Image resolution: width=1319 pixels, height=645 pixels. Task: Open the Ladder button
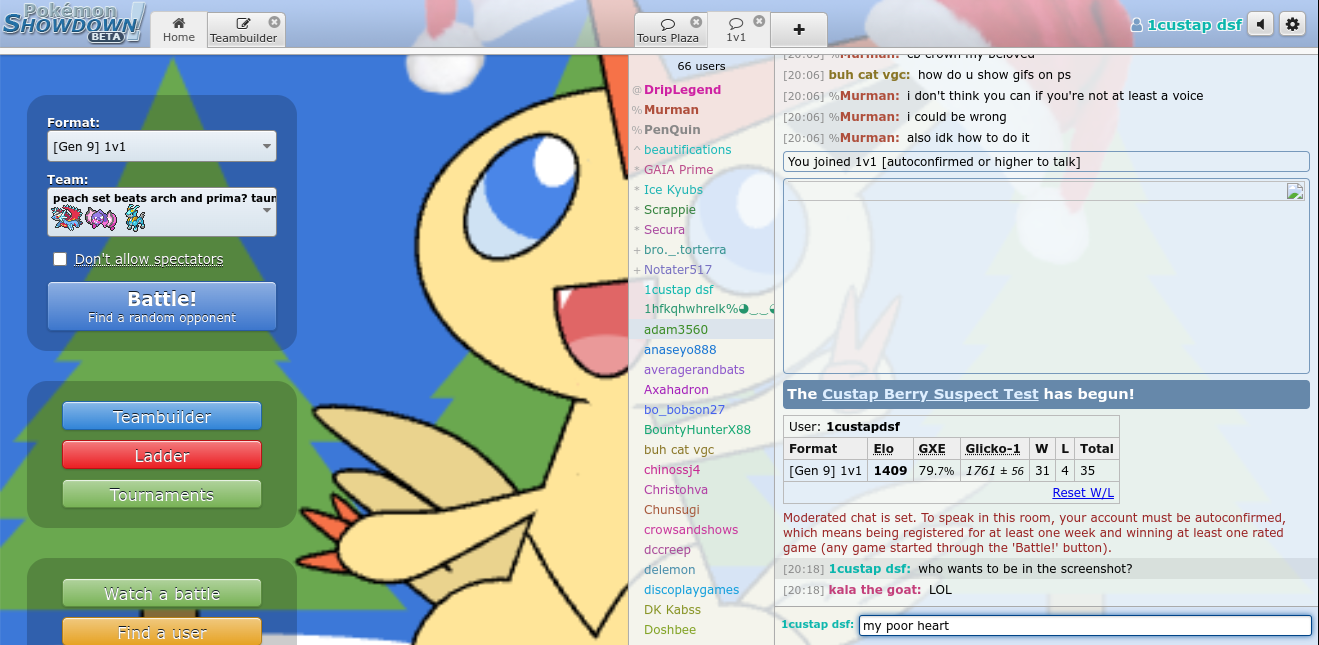pyautogui.click(x=162, y=456)
